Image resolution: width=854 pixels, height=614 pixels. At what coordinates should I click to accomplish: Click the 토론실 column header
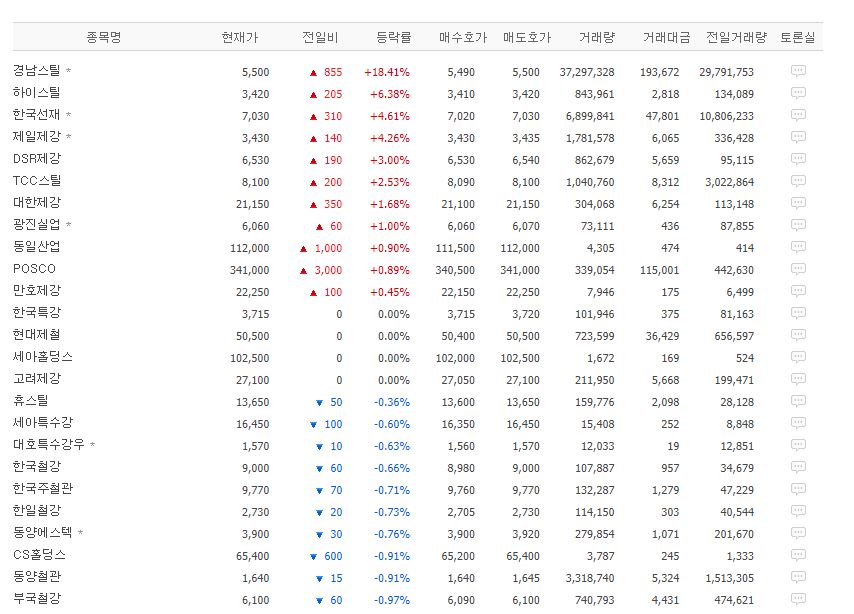tap(797, 37)
